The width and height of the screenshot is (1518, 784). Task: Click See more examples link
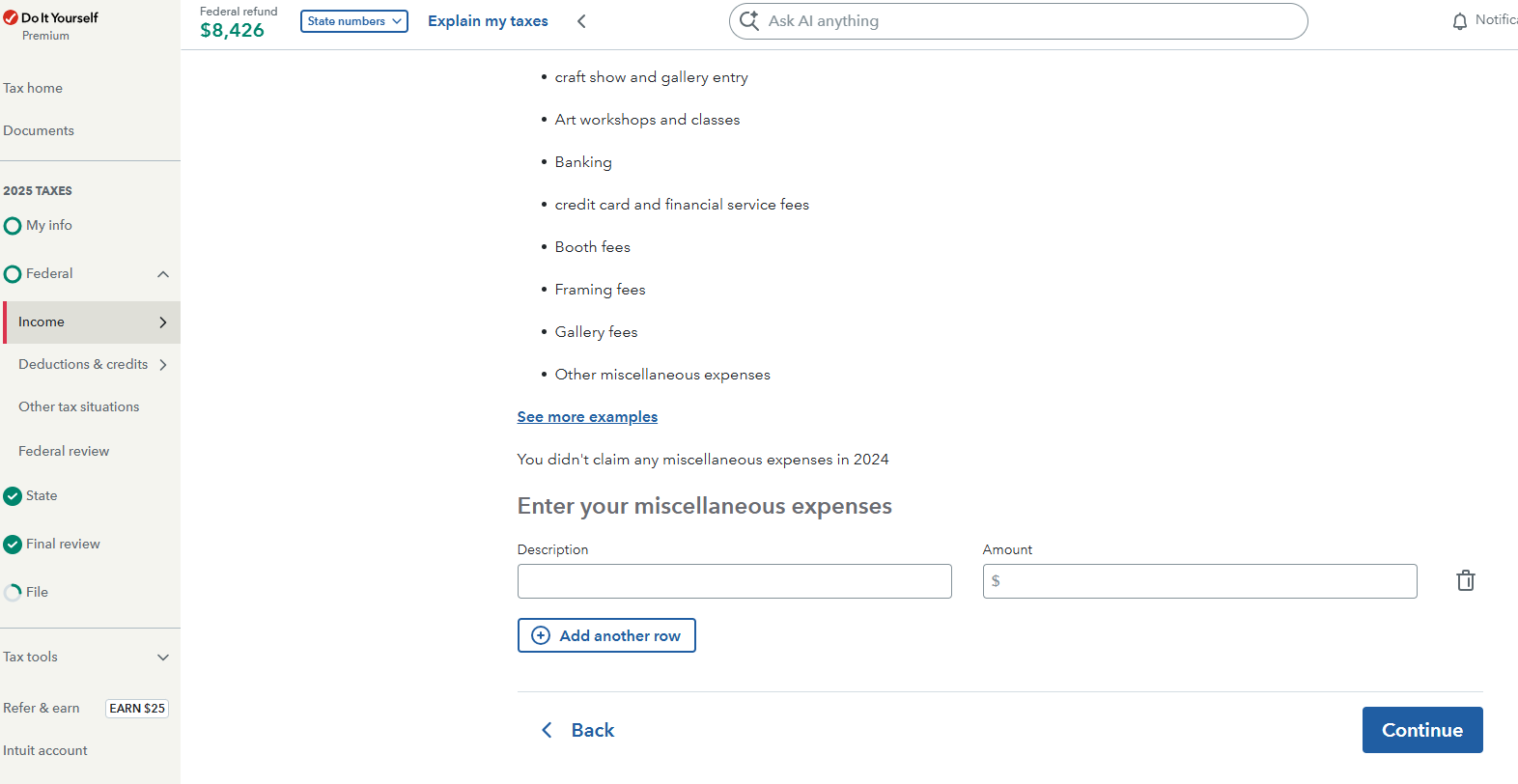click(587, 417)
